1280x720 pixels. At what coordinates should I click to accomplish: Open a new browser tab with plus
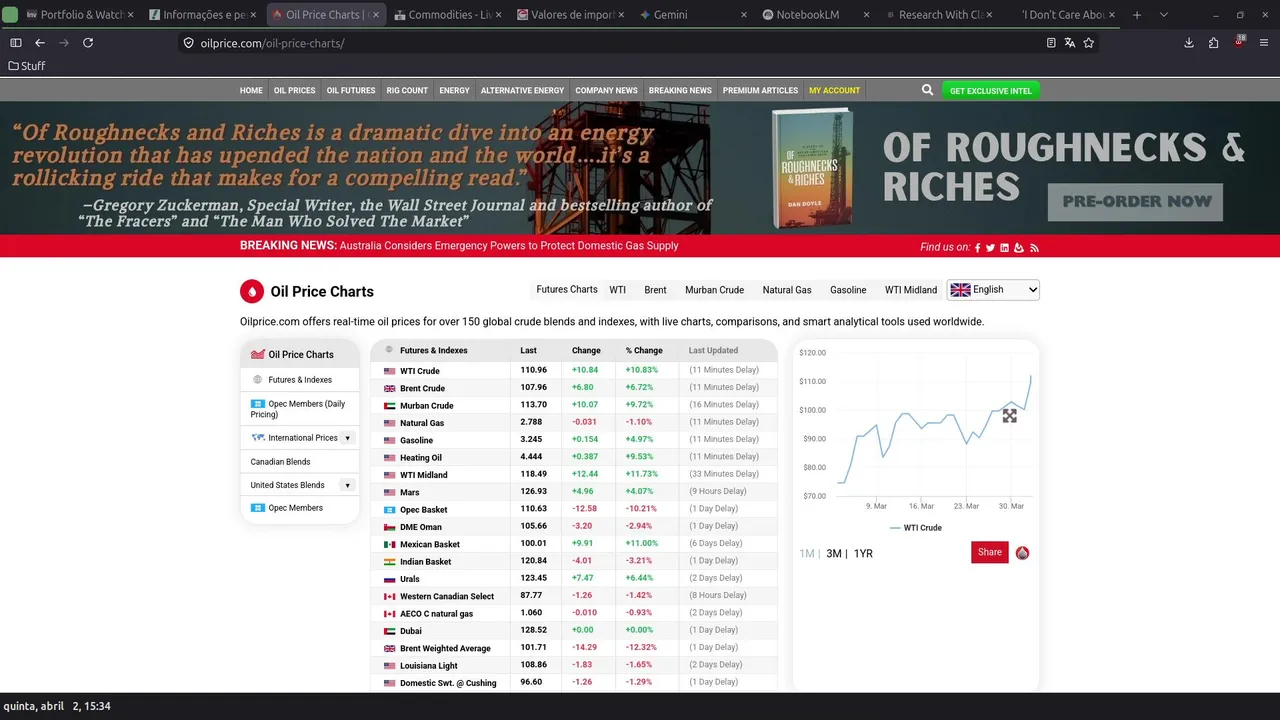[1137, 15]
